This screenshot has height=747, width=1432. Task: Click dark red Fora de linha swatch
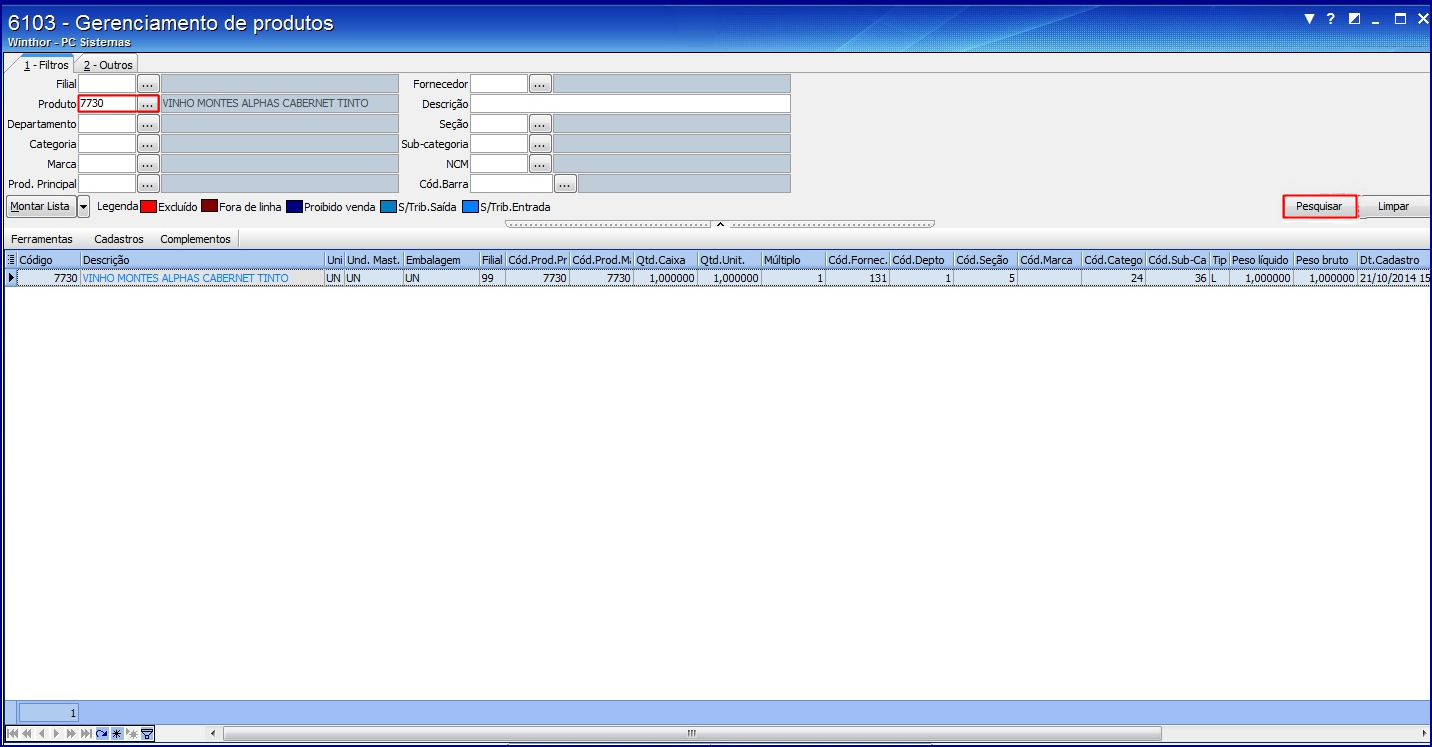click(209, 207)
